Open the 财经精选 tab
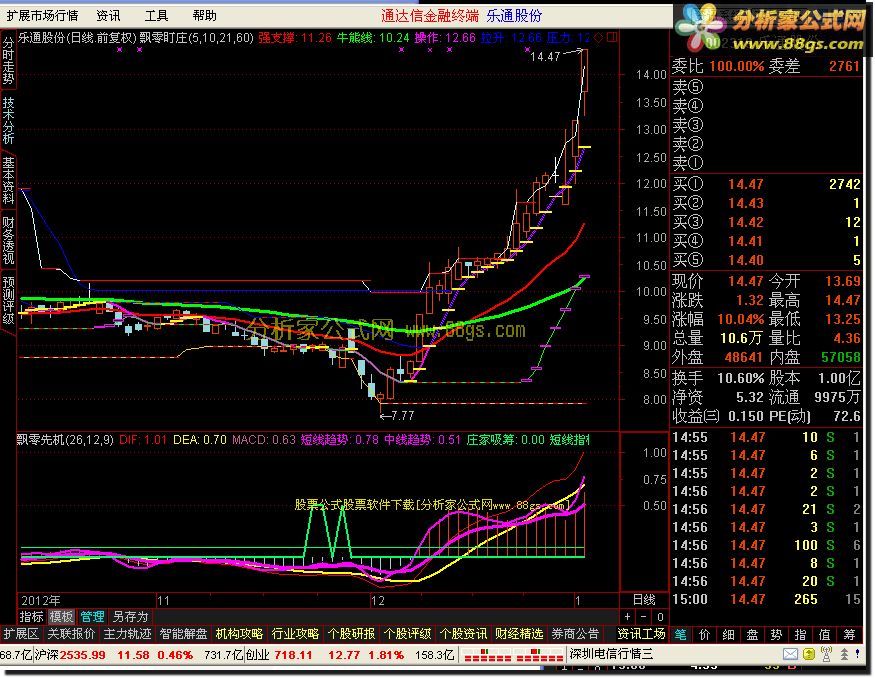The height and width of the screenshot is (678, 875). tap(519, 634)
